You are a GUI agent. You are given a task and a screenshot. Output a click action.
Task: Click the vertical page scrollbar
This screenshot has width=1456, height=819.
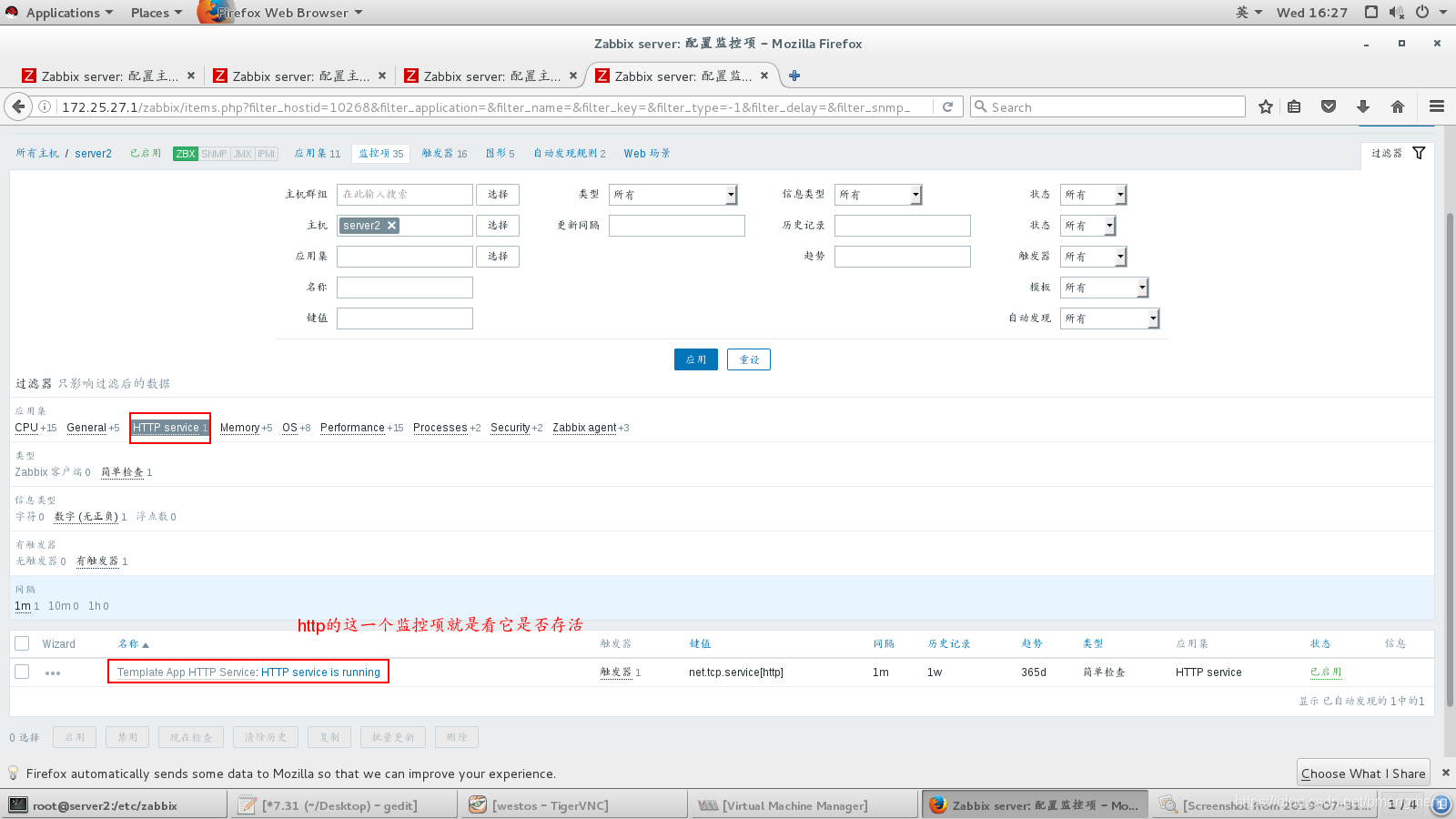click(1450, 460)
